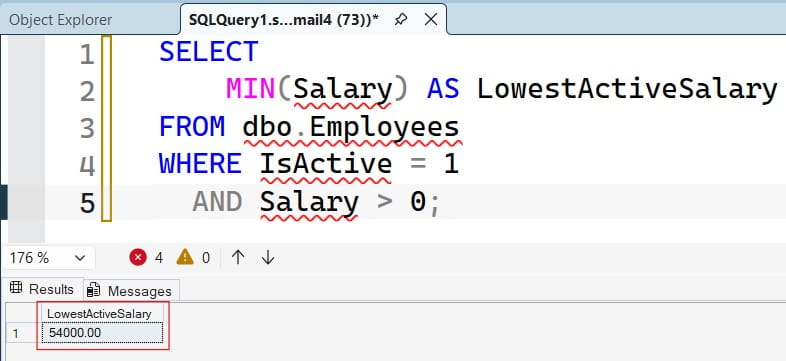Image resolution: width=786 pixels, height=361 pixels.
Task: Switch to the Object Explorer tab
Action: coord(60,20)
